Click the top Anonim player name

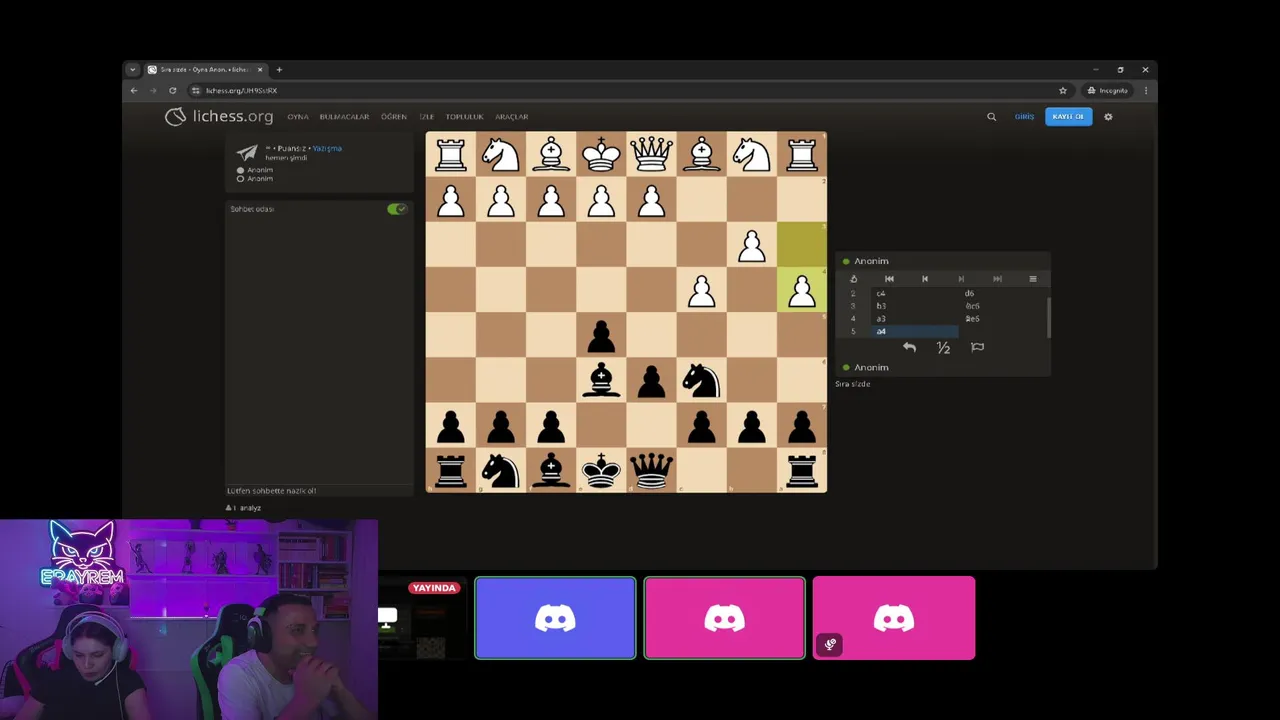[871, 261]
